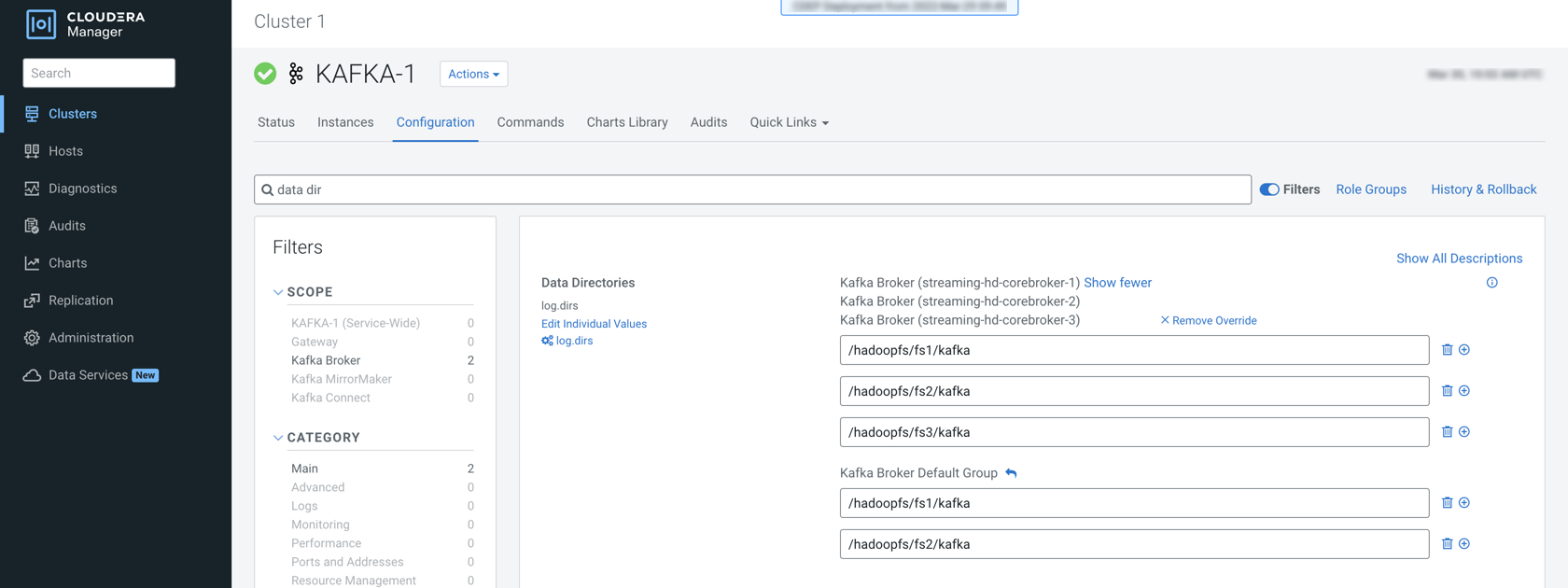Collapse the SCOPE filter section
The height and width of the screenshot is (588, 1568).
[278, 292]
